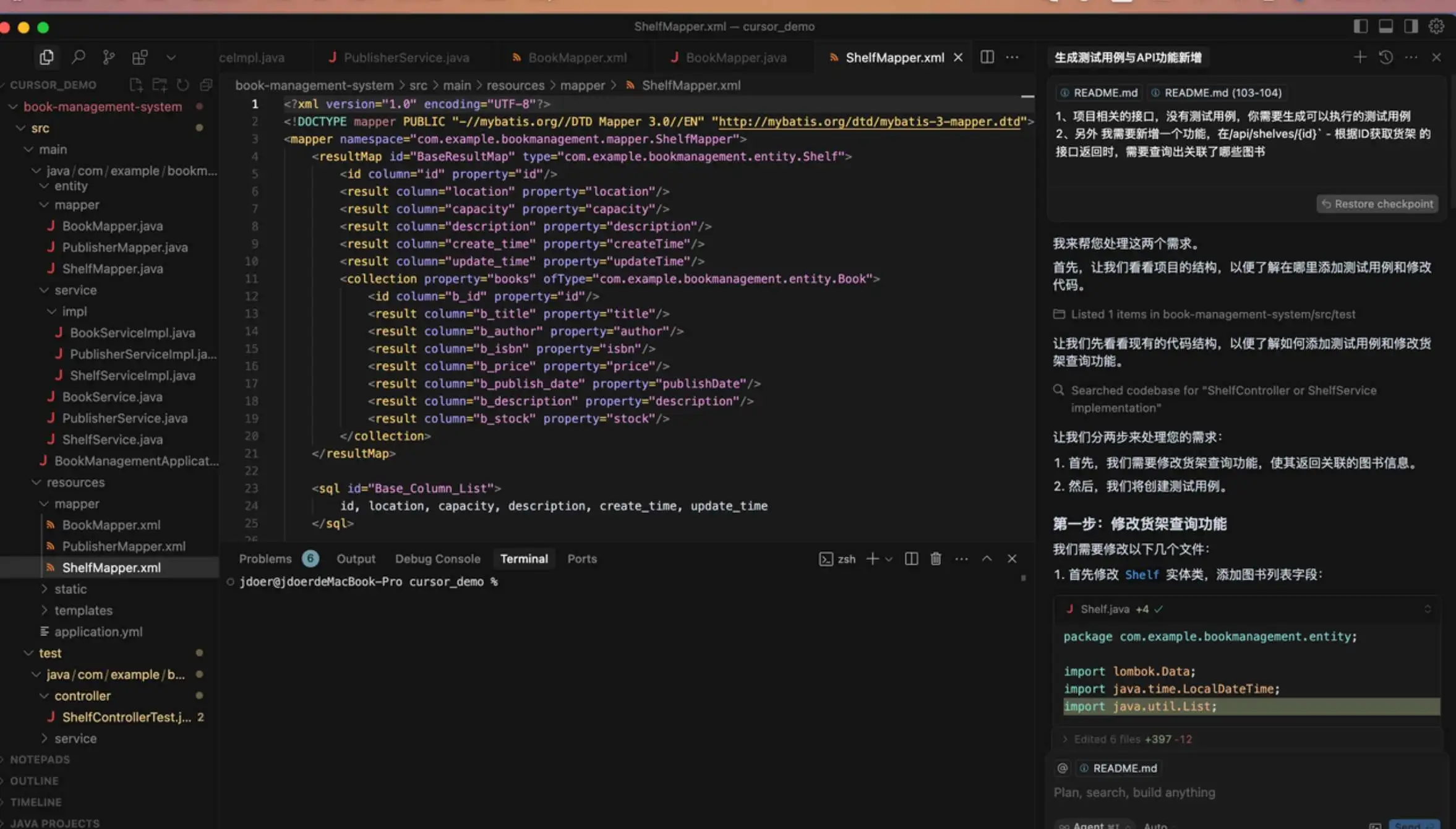Toggle the primary sidebar visibility

[1360, 26]
